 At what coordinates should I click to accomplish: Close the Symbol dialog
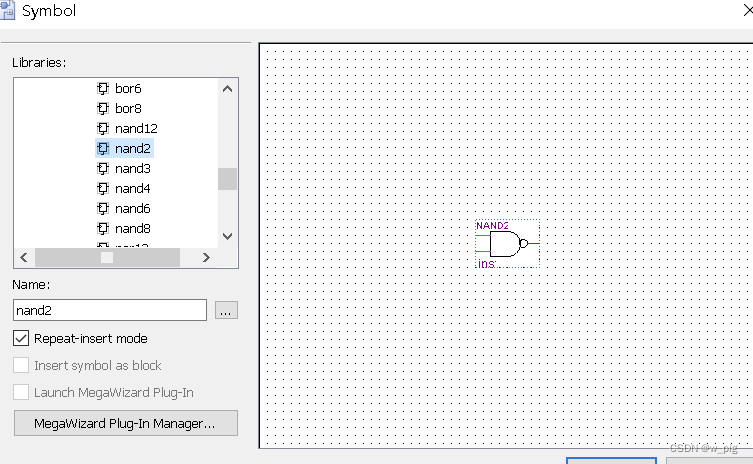(747, 10)
